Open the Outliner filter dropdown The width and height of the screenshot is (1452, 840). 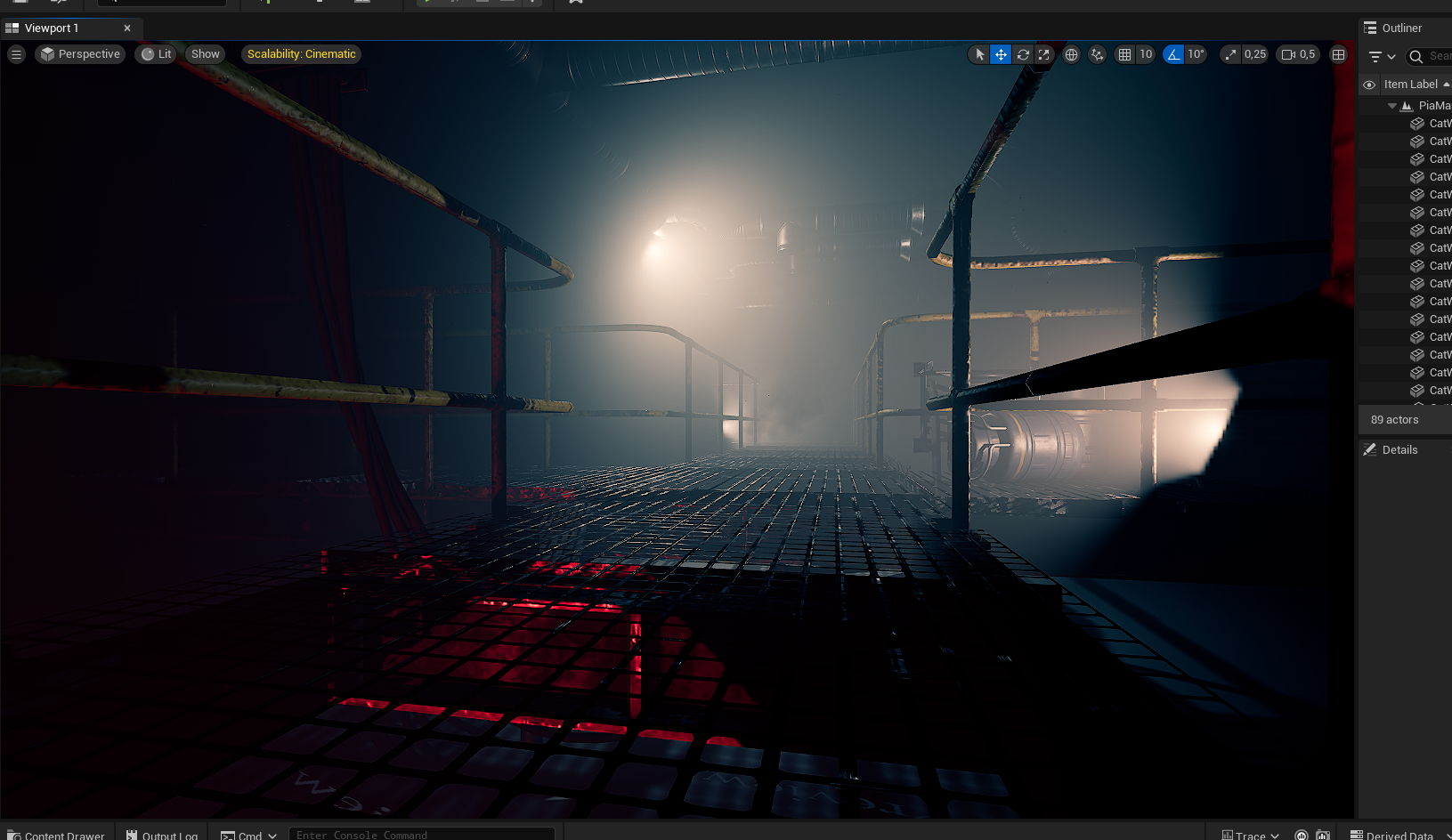click(x=1382, y=57)
